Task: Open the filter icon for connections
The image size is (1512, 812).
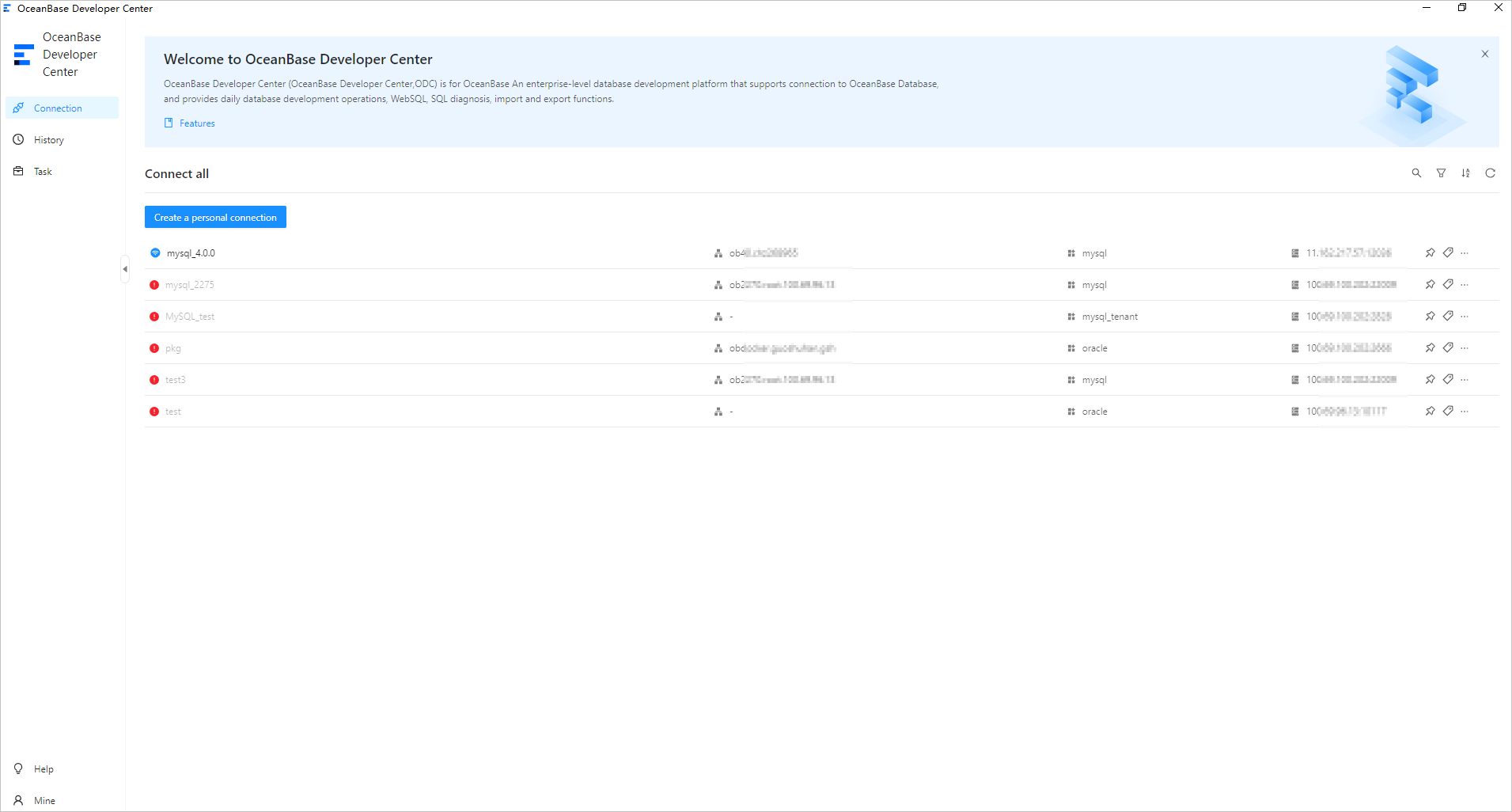Action: (1441, 173)
